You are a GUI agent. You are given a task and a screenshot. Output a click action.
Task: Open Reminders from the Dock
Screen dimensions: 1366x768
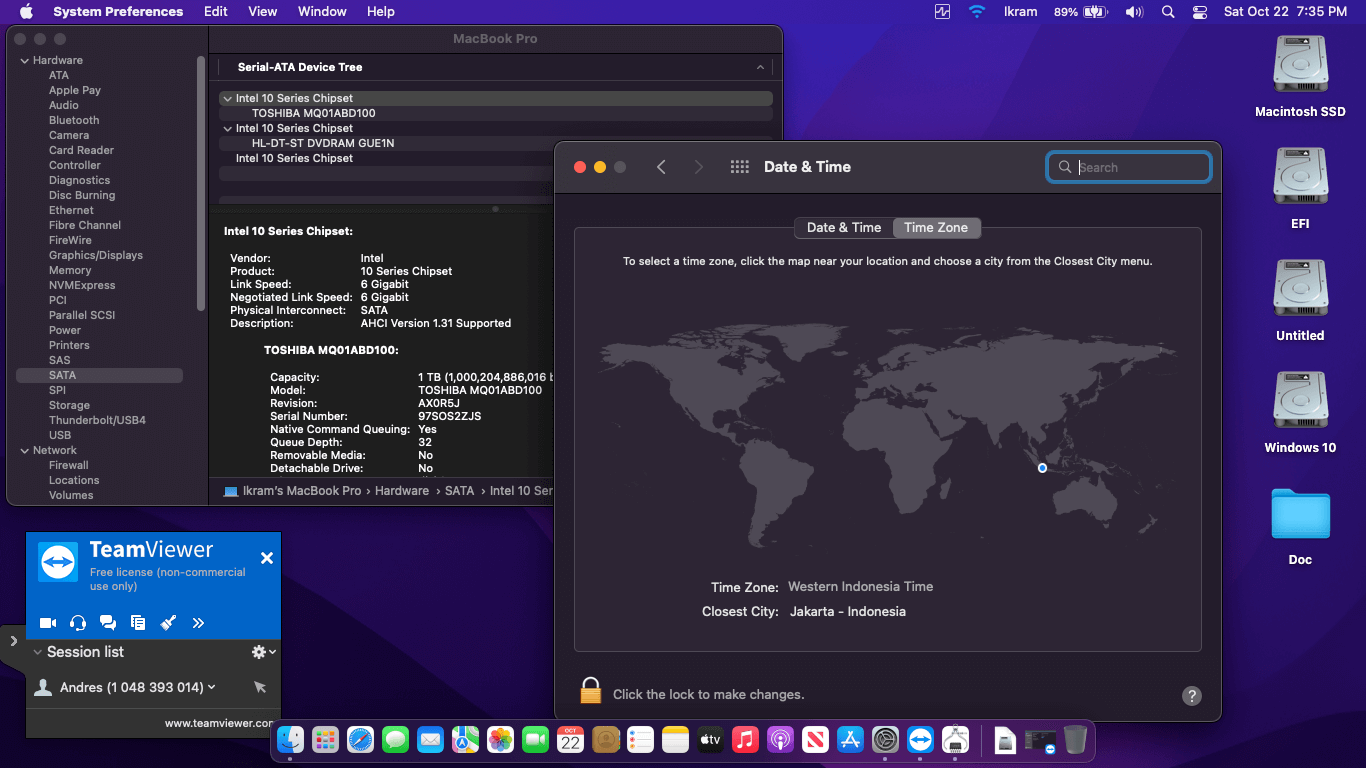point(641,740)
